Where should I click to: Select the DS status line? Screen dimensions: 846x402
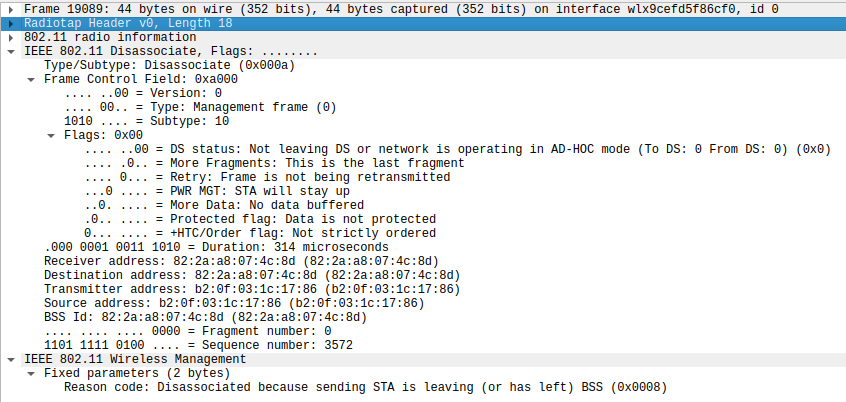tap(458, 149)
